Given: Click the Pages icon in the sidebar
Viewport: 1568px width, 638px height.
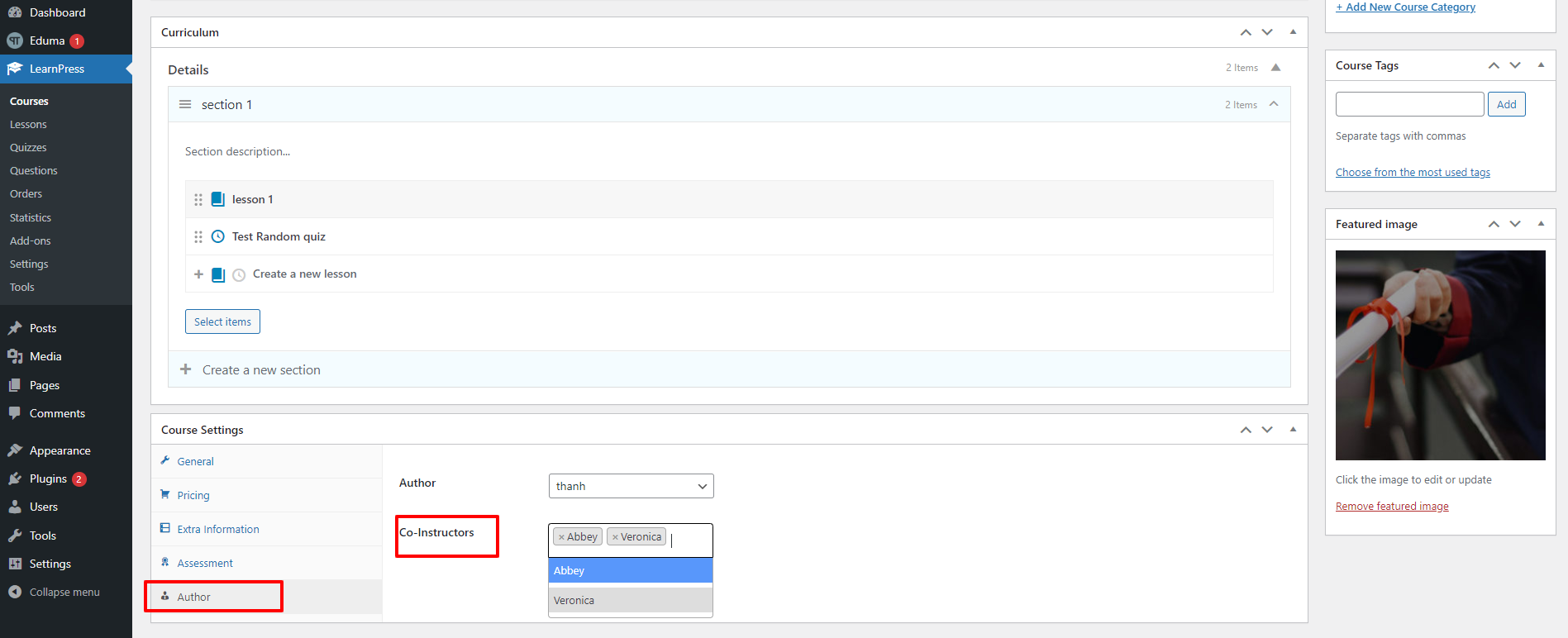Looking at the screenshot, I should click(15, 385).
